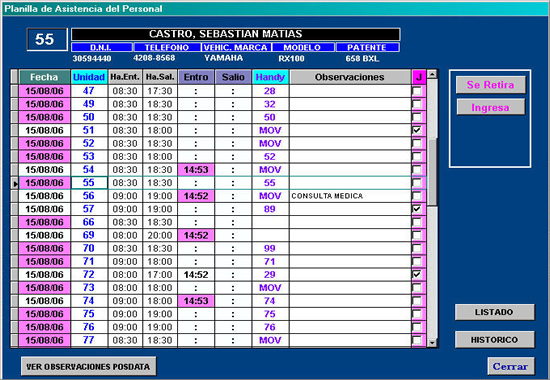Click Handy value MOV for unit 51
550x380 pixels.
point(270,130)
